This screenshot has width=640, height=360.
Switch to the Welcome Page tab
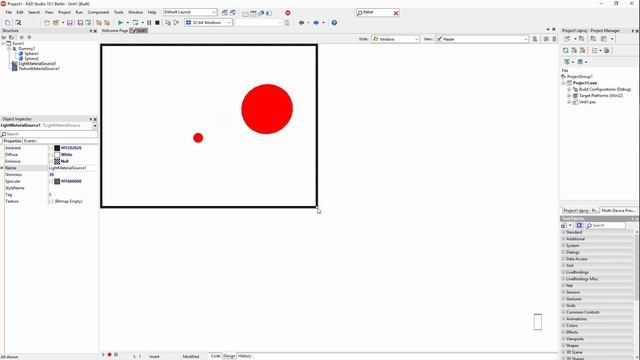click(115, 31)
